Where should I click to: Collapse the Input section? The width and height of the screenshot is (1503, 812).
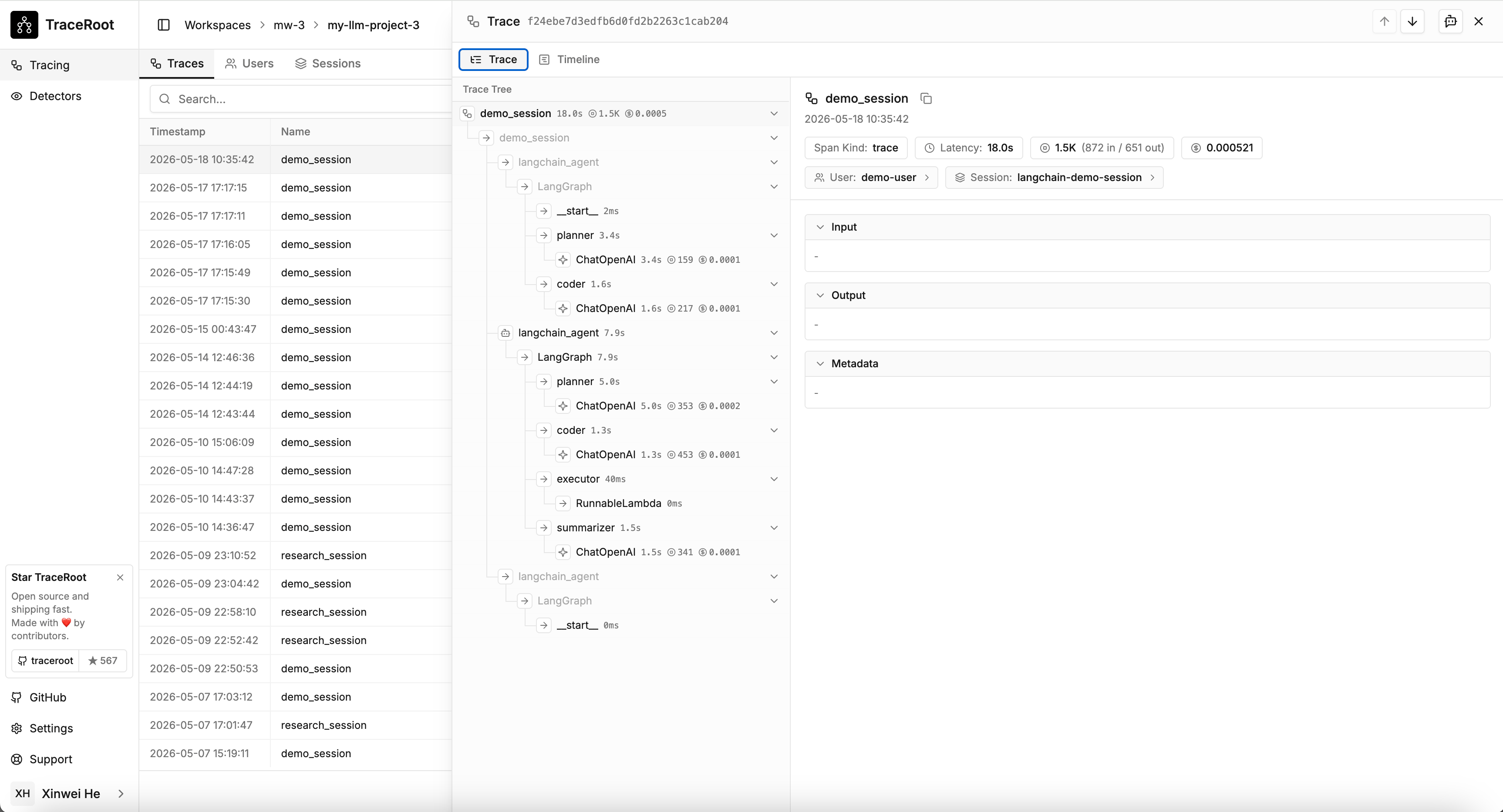tap(820, 227)
